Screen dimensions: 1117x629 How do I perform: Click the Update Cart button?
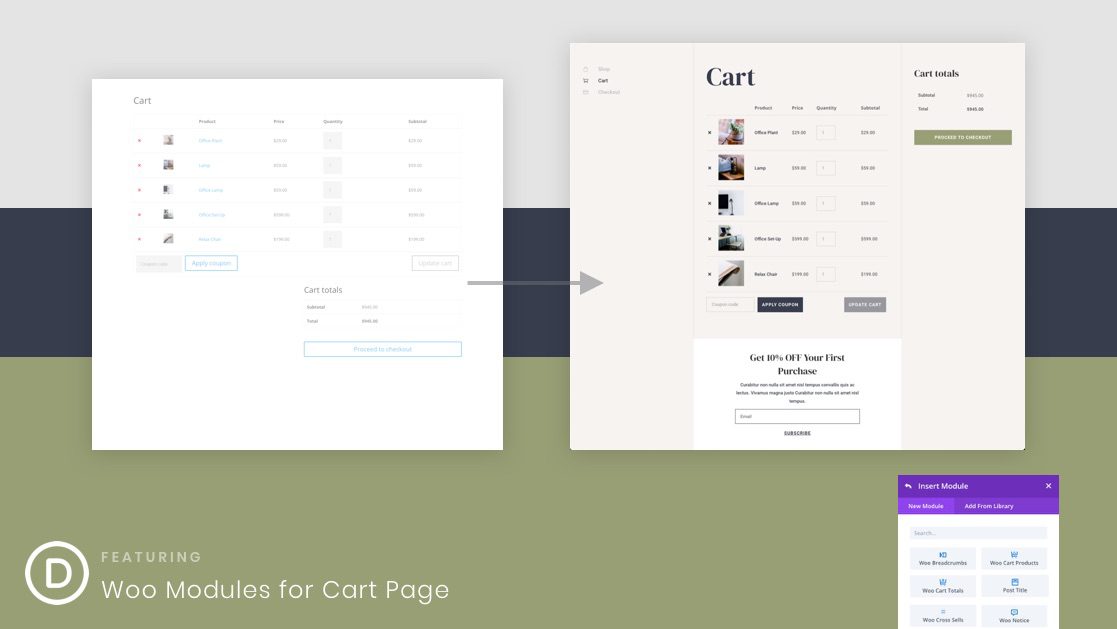click(x=864, y=304)
